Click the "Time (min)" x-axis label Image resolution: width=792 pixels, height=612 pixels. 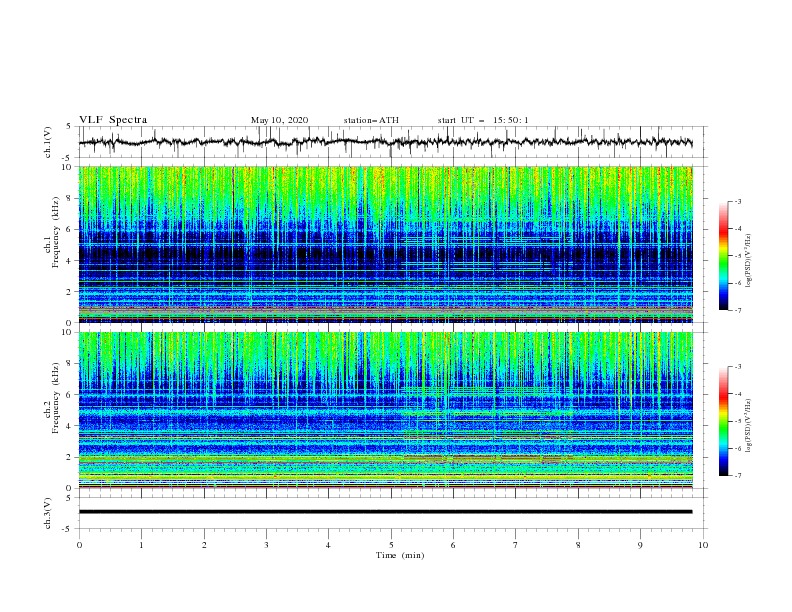coord(400,555)
